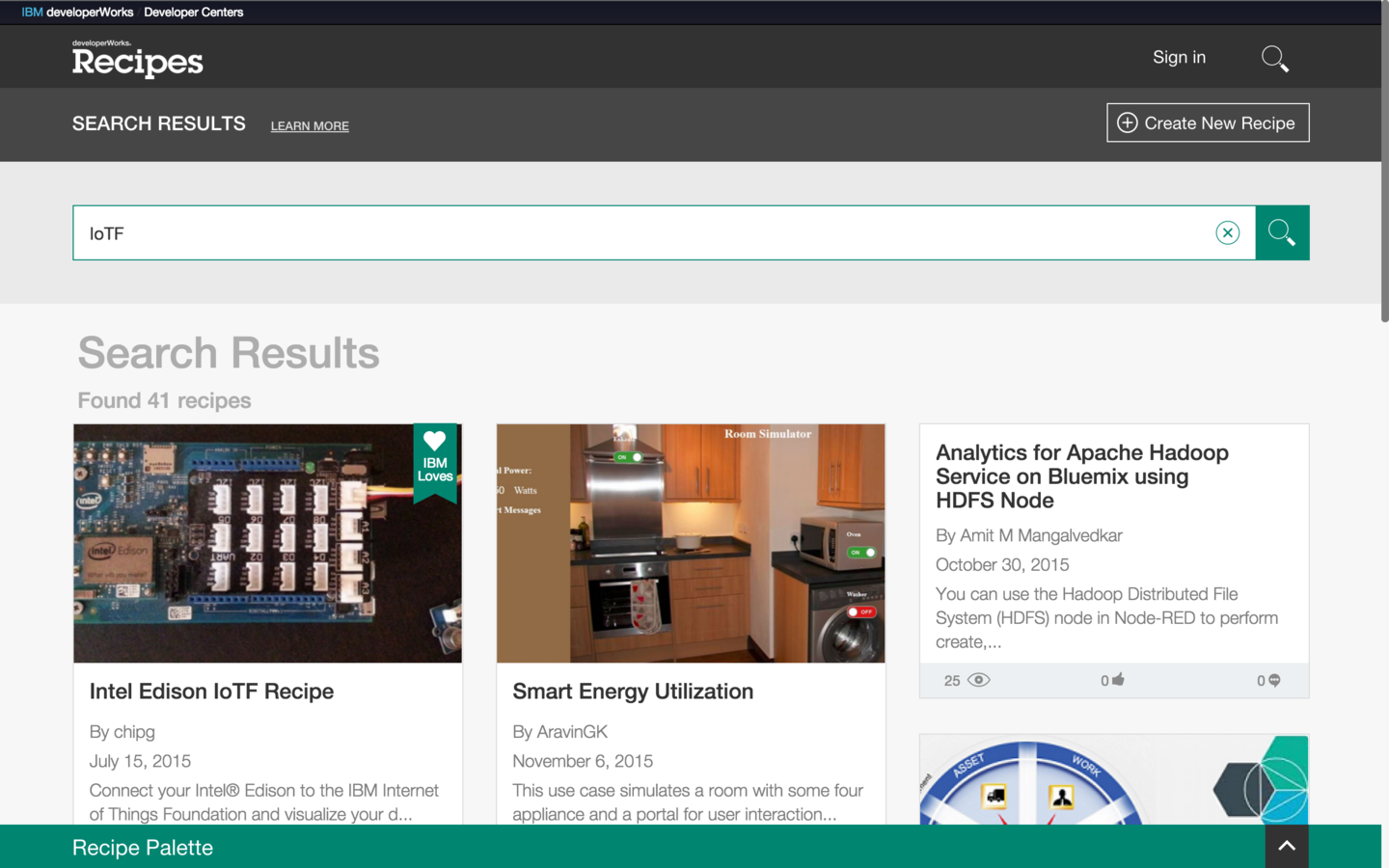This screenshot has width=1389, height=868.
Task: Click the Found 41 recipes text
Action: [164, 400]
